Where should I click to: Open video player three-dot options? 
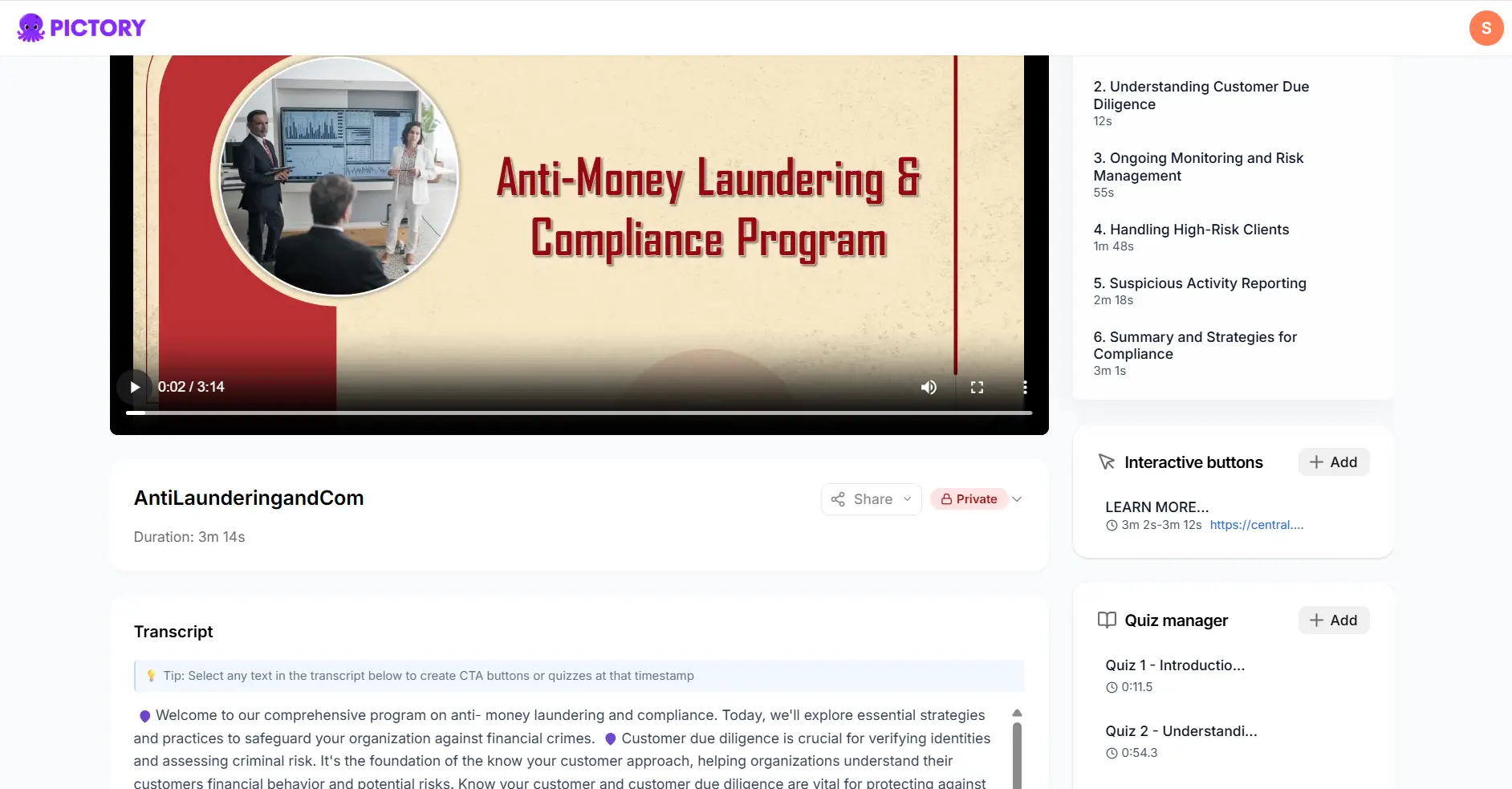(1025, 387)
